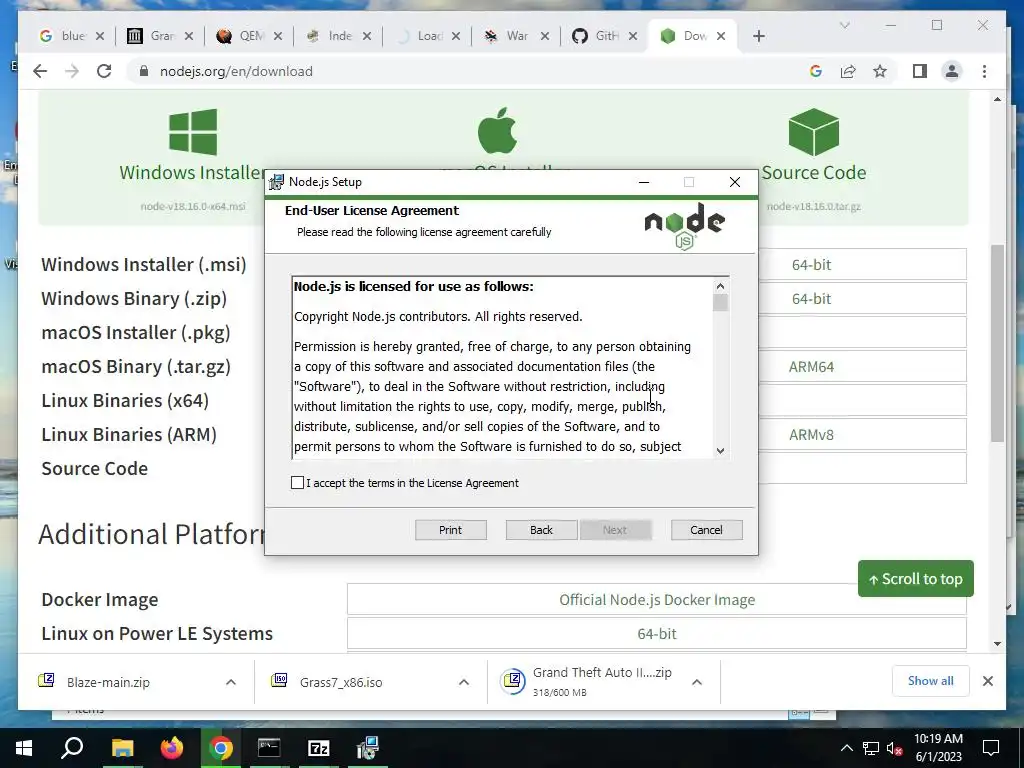1024x768 pixels.
Task: Open 7-Zip taskbar icon
Action: [318, 748]
